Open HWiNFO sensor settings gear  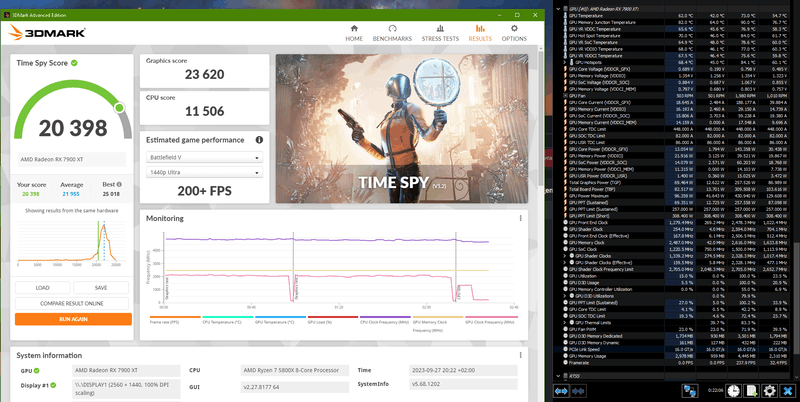769,391
